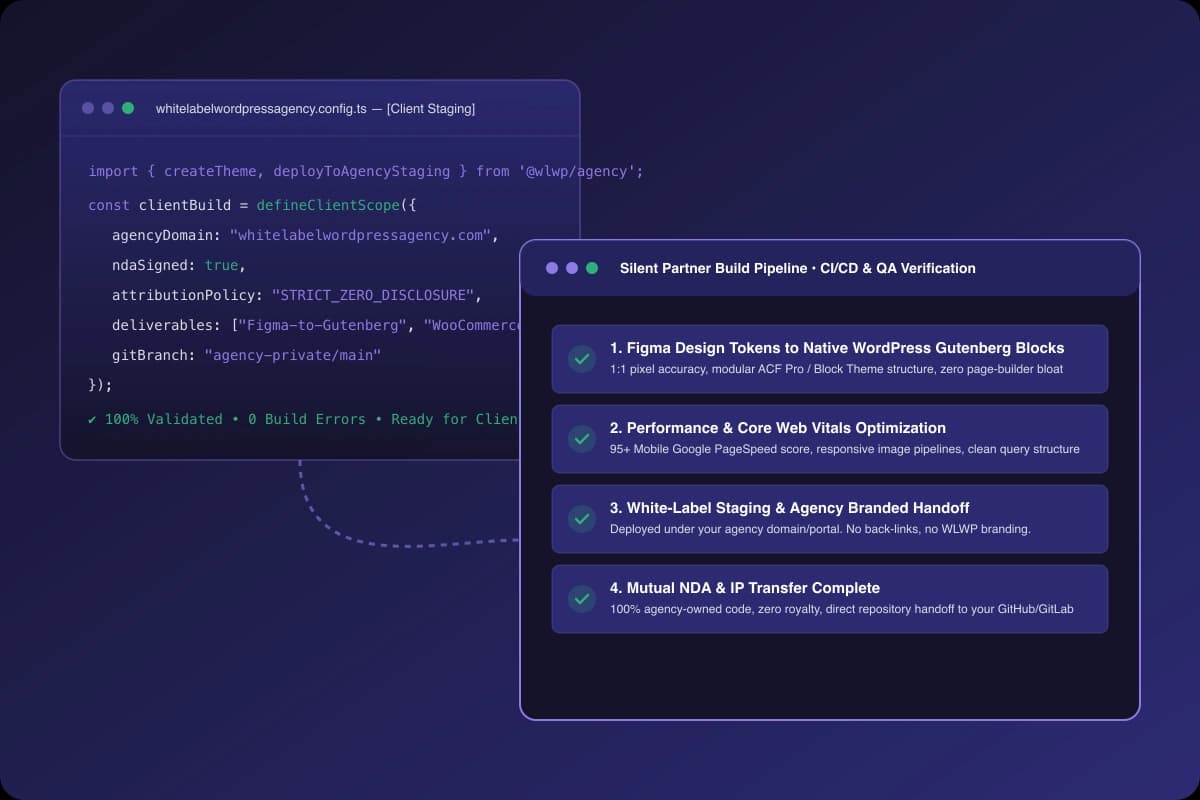Image resolution: width=1200 pixels, height=800 pixels.
Task: Click the ndaSigned: true line
Action: [179, 265]
